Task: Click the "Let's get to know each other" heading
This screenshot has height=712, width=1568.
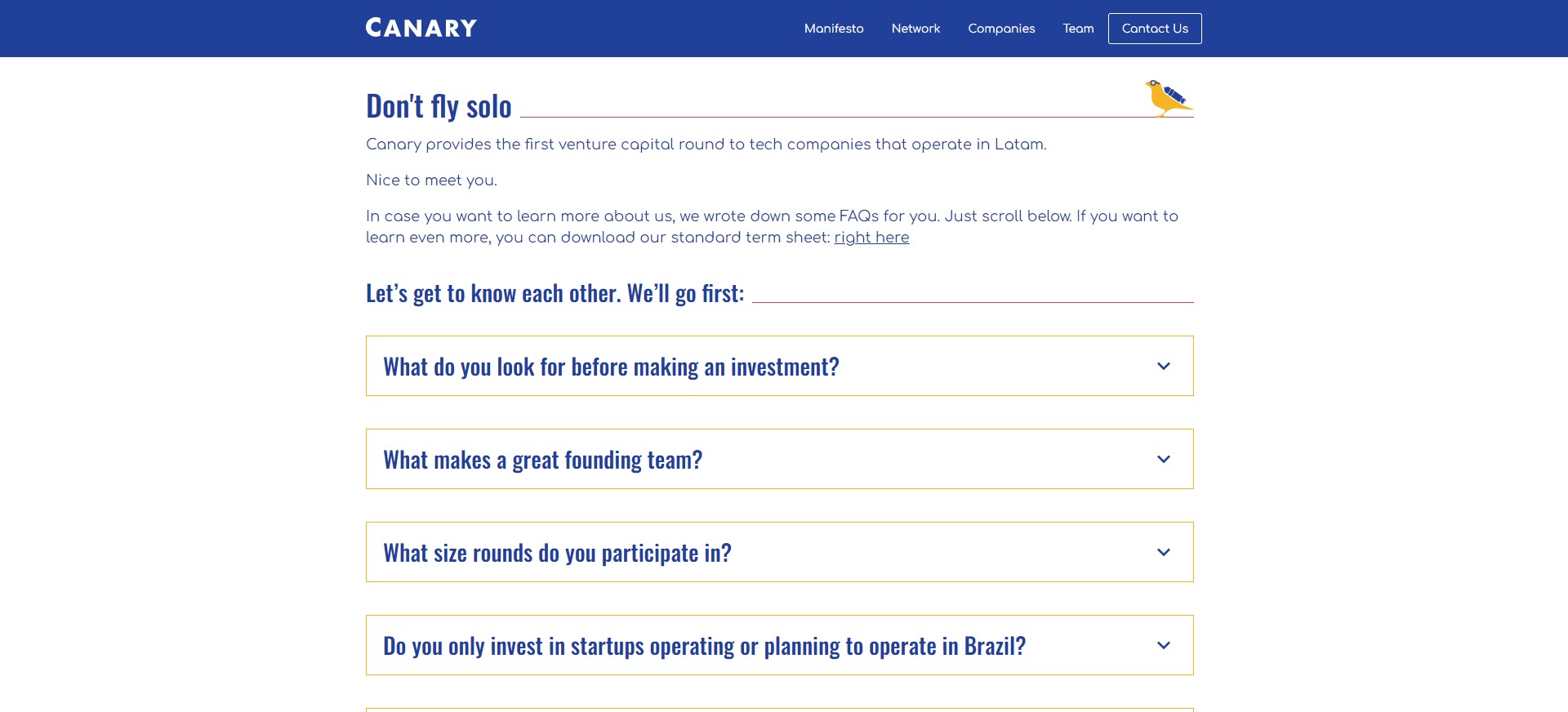Action: [555, 293]
